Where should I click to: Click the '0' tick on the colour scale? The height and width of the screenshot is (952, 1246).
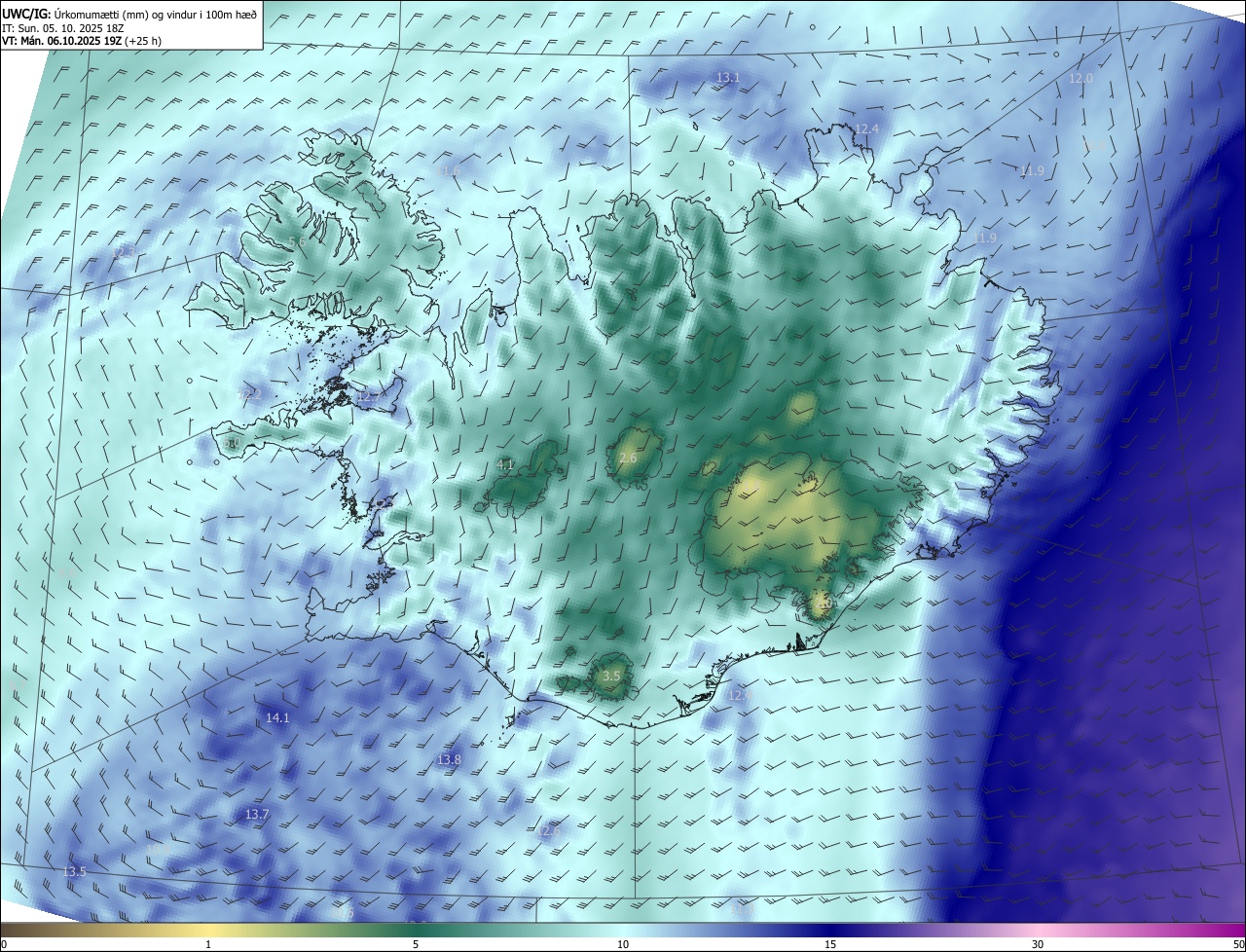coord(4,944)
